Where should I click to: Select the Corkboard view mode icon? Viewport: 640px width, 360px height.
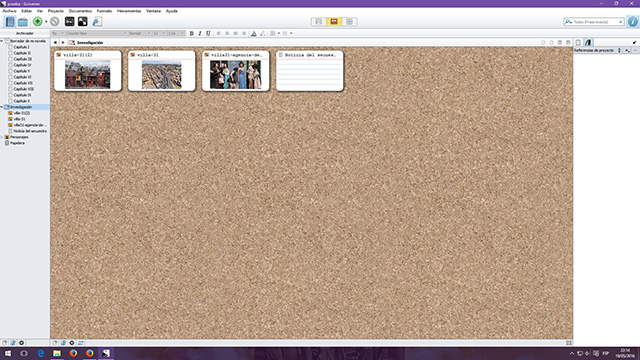pos(334,22)
